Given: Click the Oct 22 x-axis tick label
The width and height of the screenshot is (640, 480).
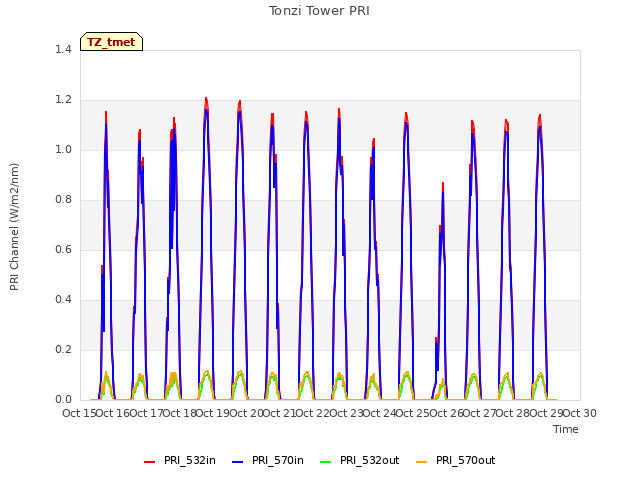Looking at the screenshot, I should [x=313, y=413].
